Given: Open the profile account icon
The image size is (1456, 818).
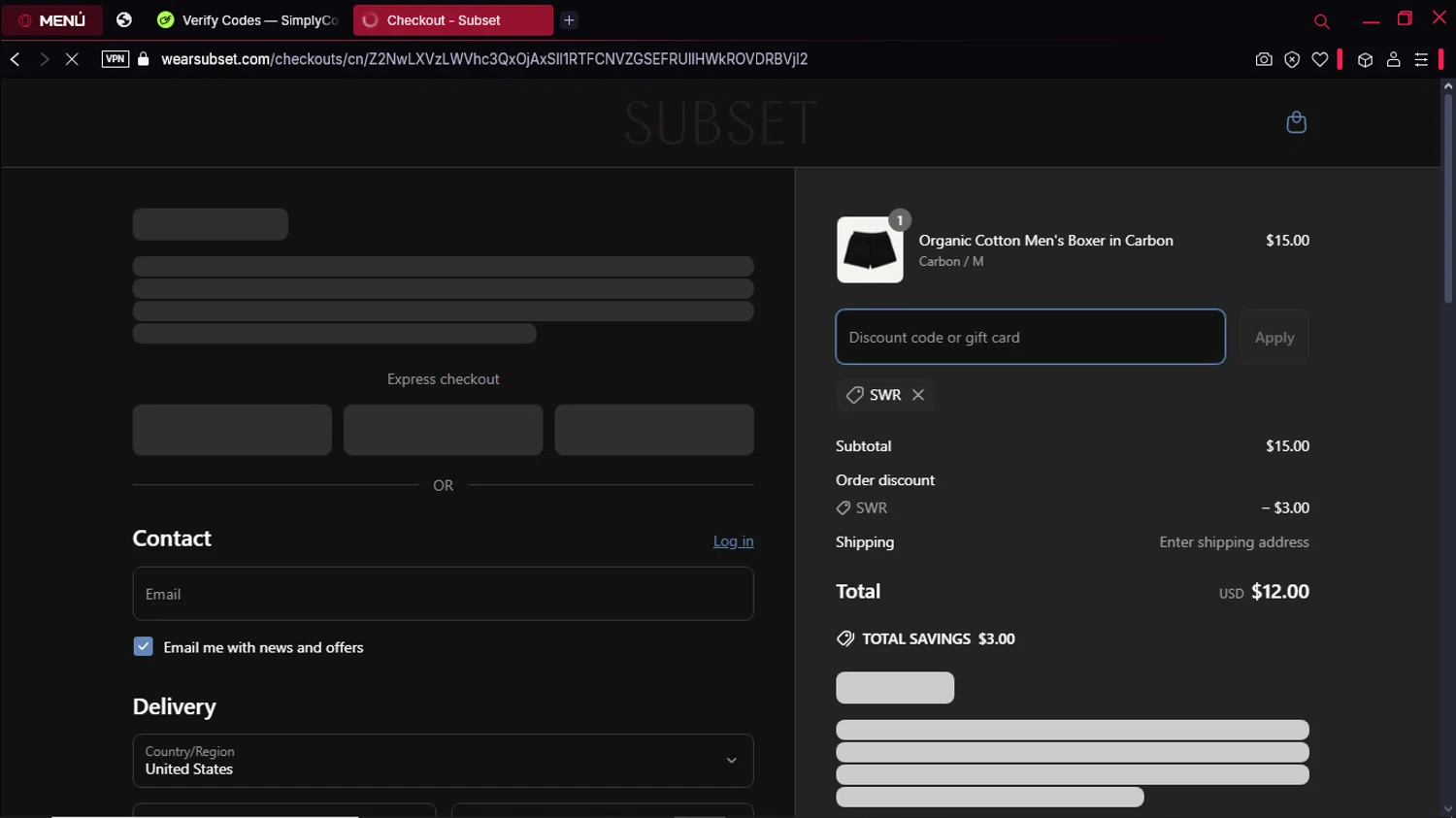Looking at the screenshot, I should (1393, 59).
